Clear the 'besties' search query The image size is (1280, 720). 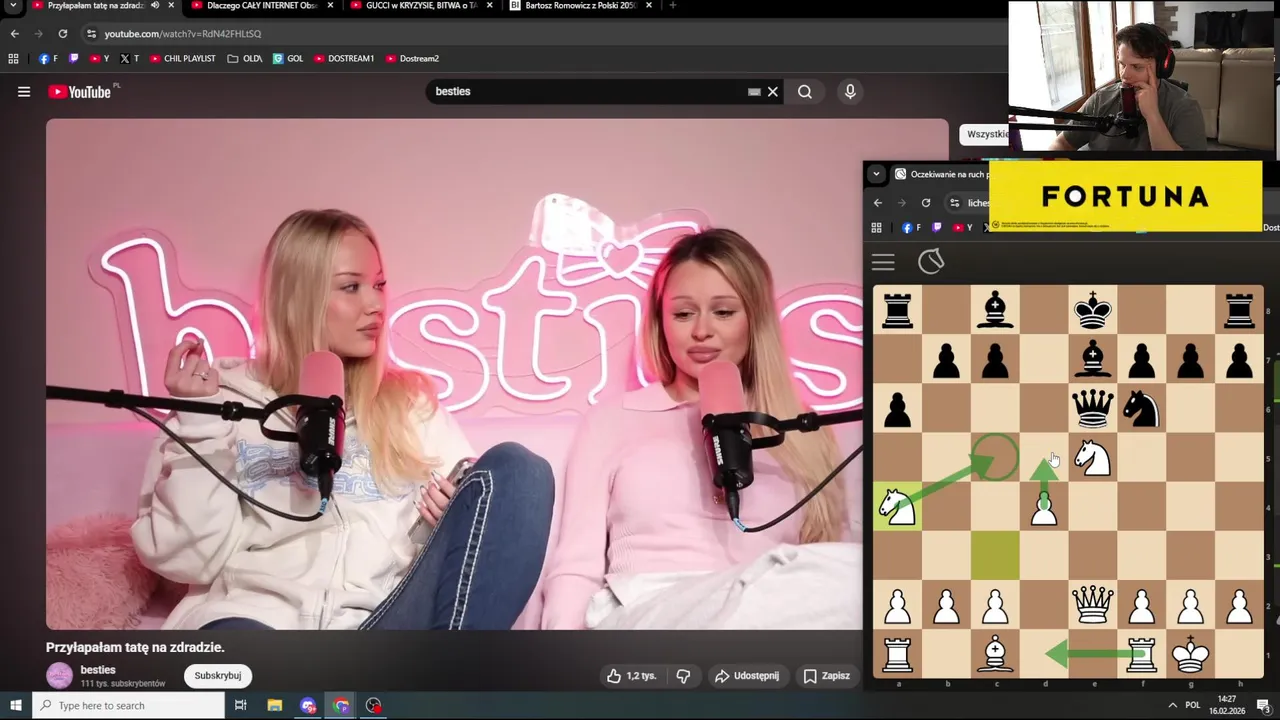[x=772, y=92]
